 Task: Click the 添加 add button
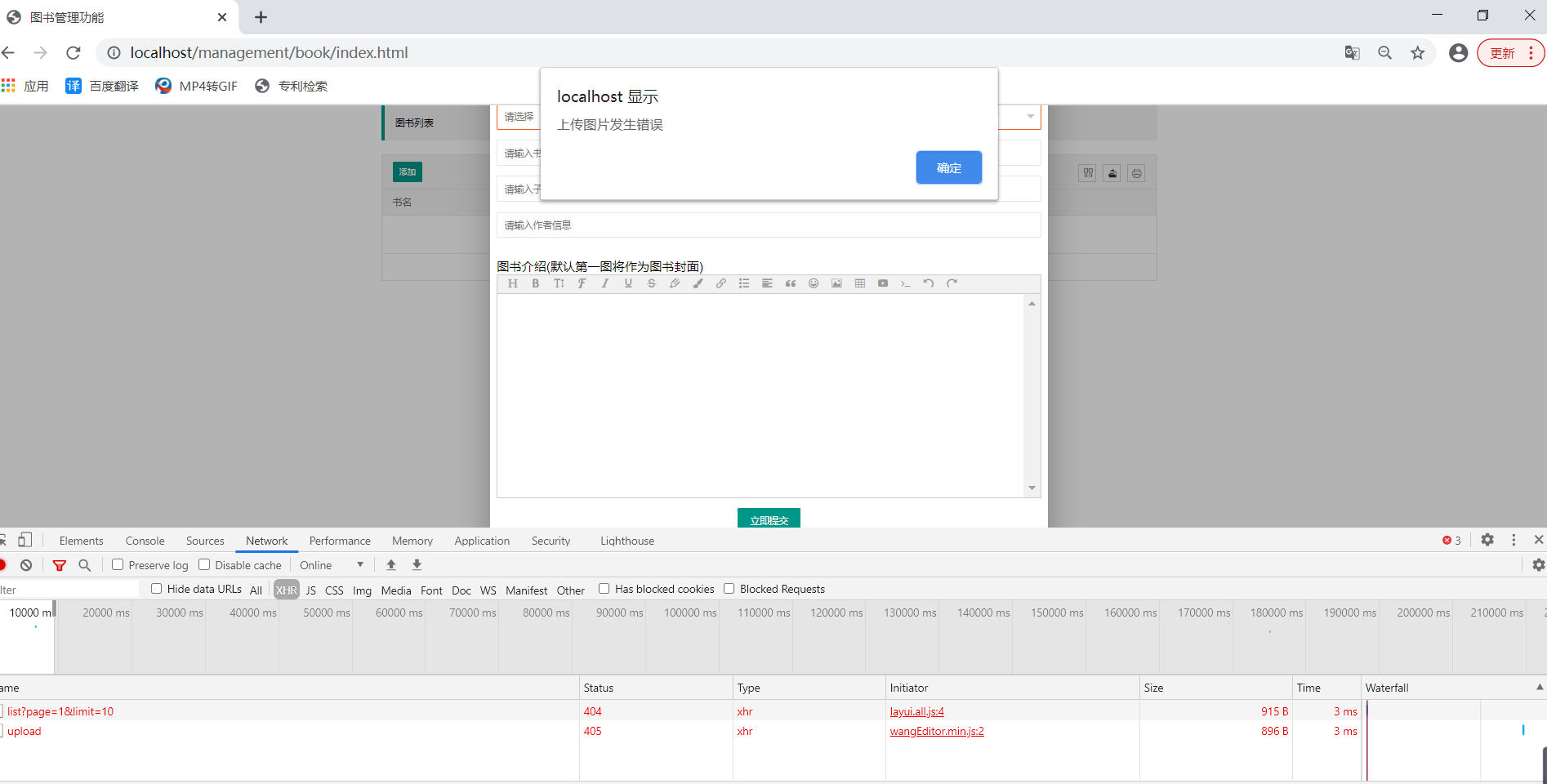[x=408, y=171]
